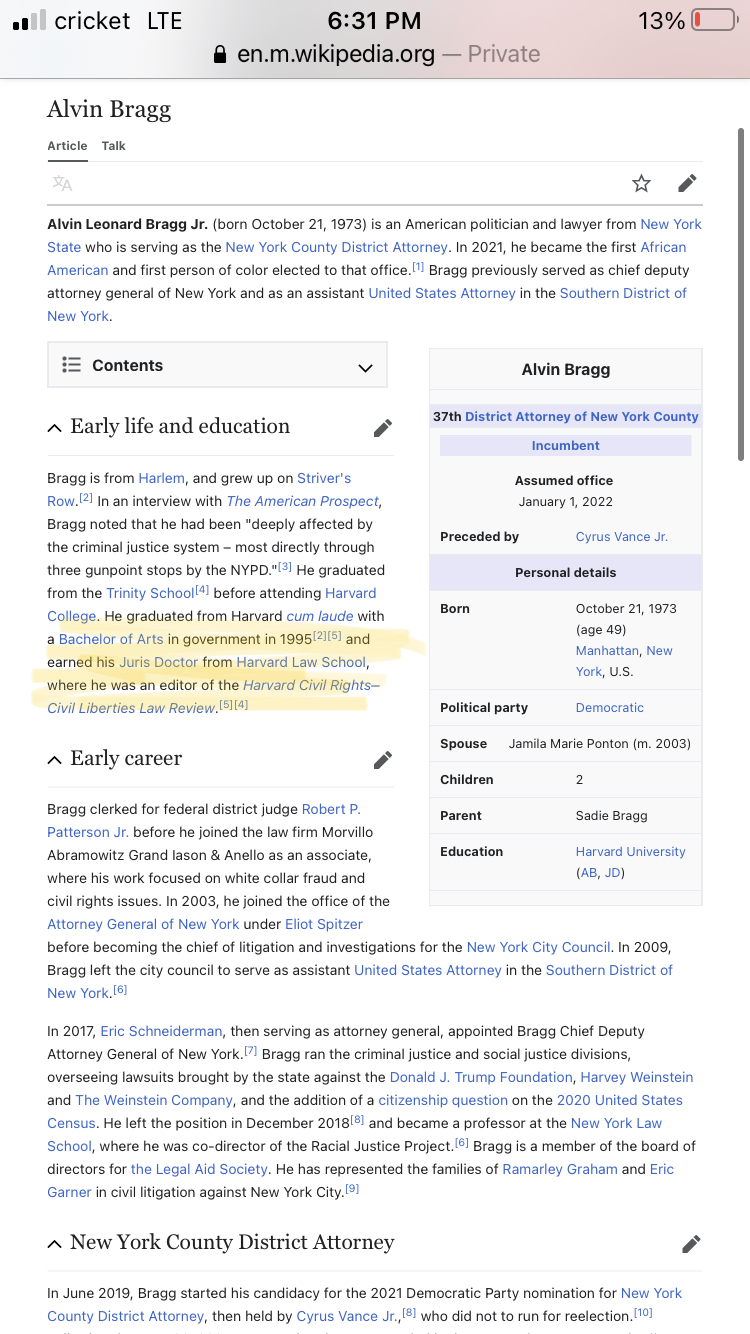Click the page scrollbar
This screenshot has height=1334, width=750.
741,292
